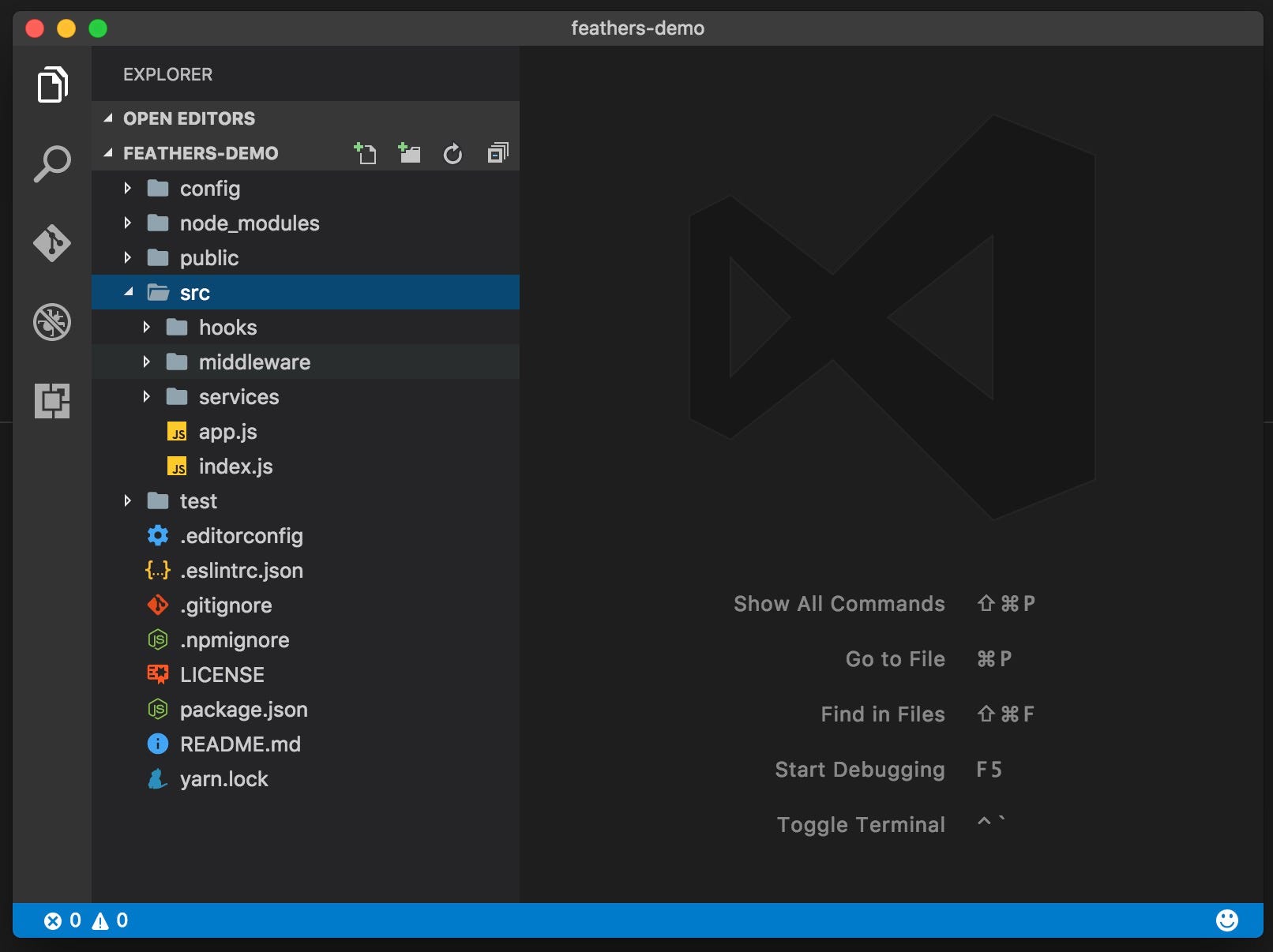This screenshot has height=952, width=1273.
Task: Open the Search view in activity bar
Action: (x=52, y=163)
